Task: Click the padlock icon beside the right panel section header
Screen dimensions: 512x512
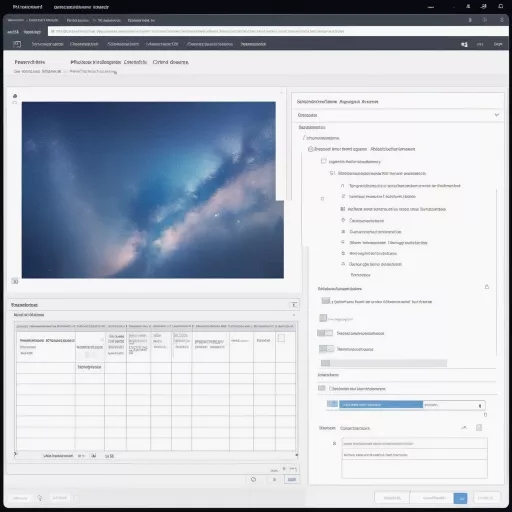Action: click(x=487, y=287)
